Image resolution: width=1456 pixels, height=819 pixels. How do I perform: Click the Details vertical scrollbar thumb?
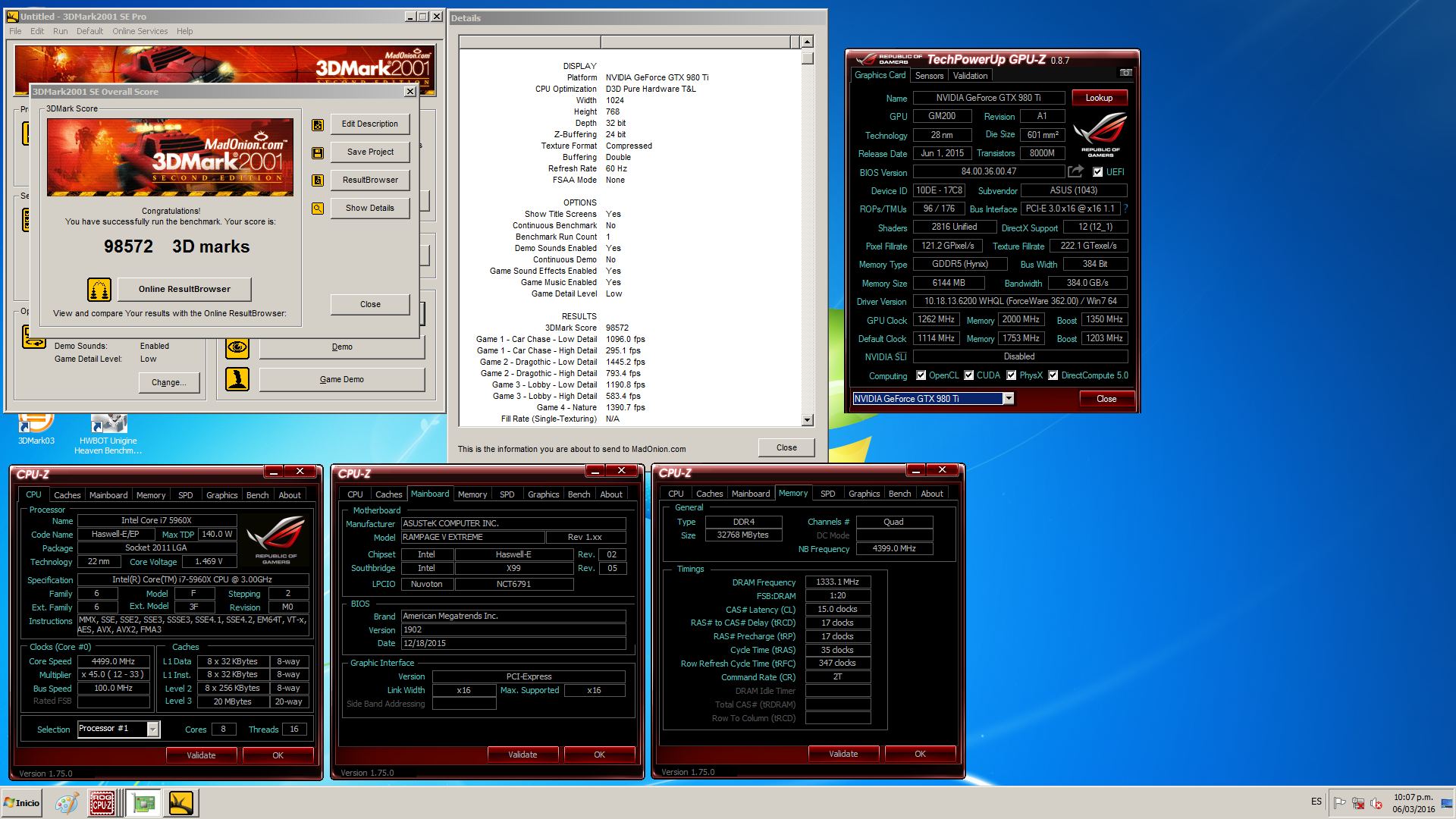point(807,58)
